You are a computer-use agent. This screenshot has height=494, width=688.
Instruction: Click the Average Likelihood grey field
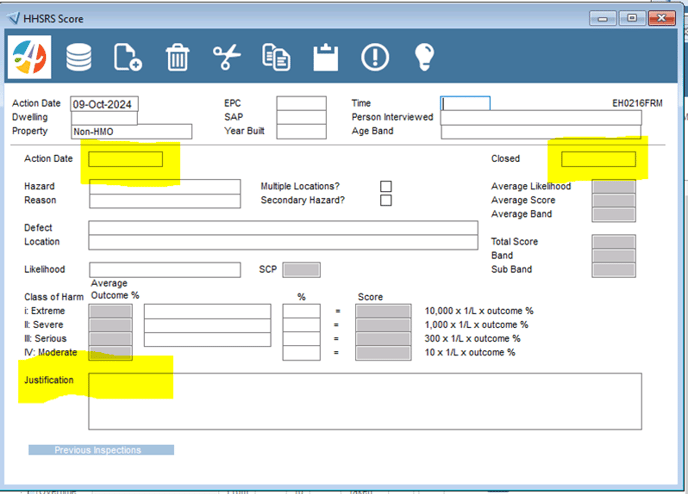614,186
